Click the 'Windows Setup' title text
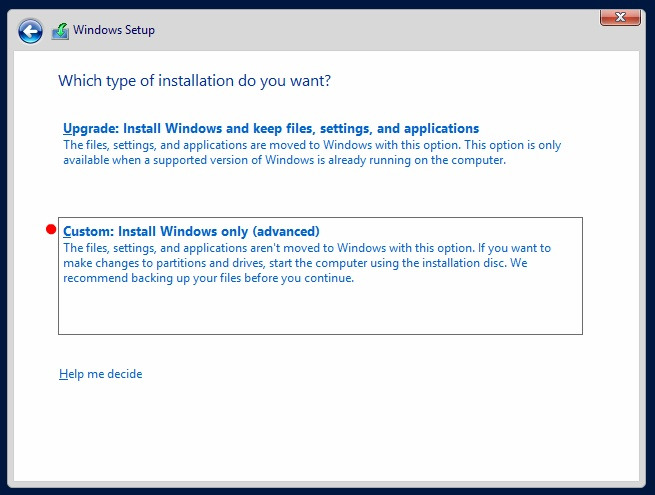The image size is (655, 495). tap(114, 30)
